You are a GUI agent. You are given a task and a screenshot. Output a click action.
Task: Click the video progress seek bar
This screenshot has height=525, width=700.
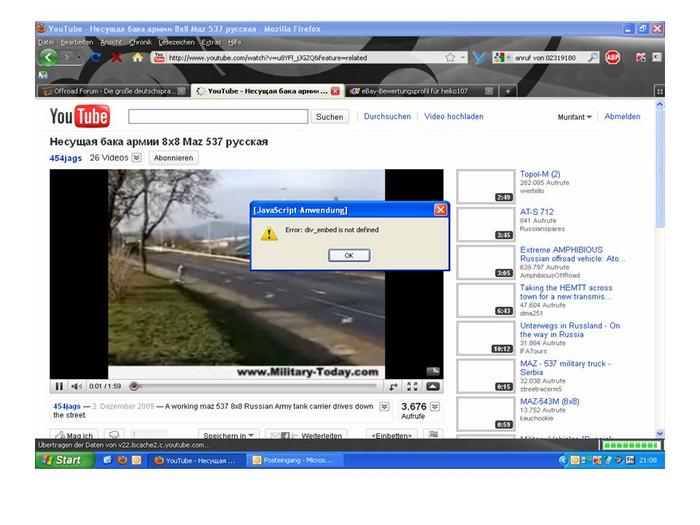point(254,386)
